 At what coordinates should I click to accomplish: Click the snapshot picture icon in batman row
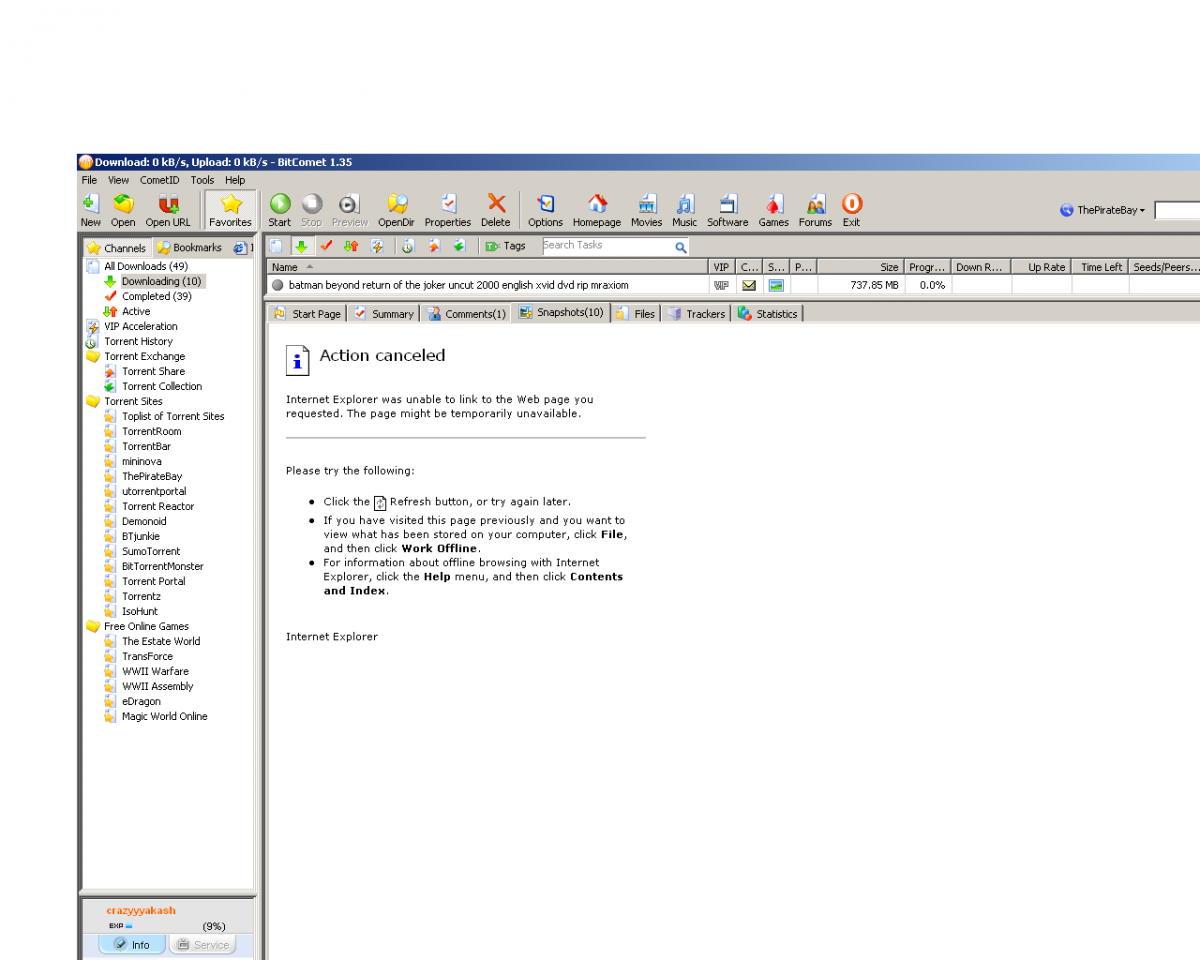click(x=776, y=285)
